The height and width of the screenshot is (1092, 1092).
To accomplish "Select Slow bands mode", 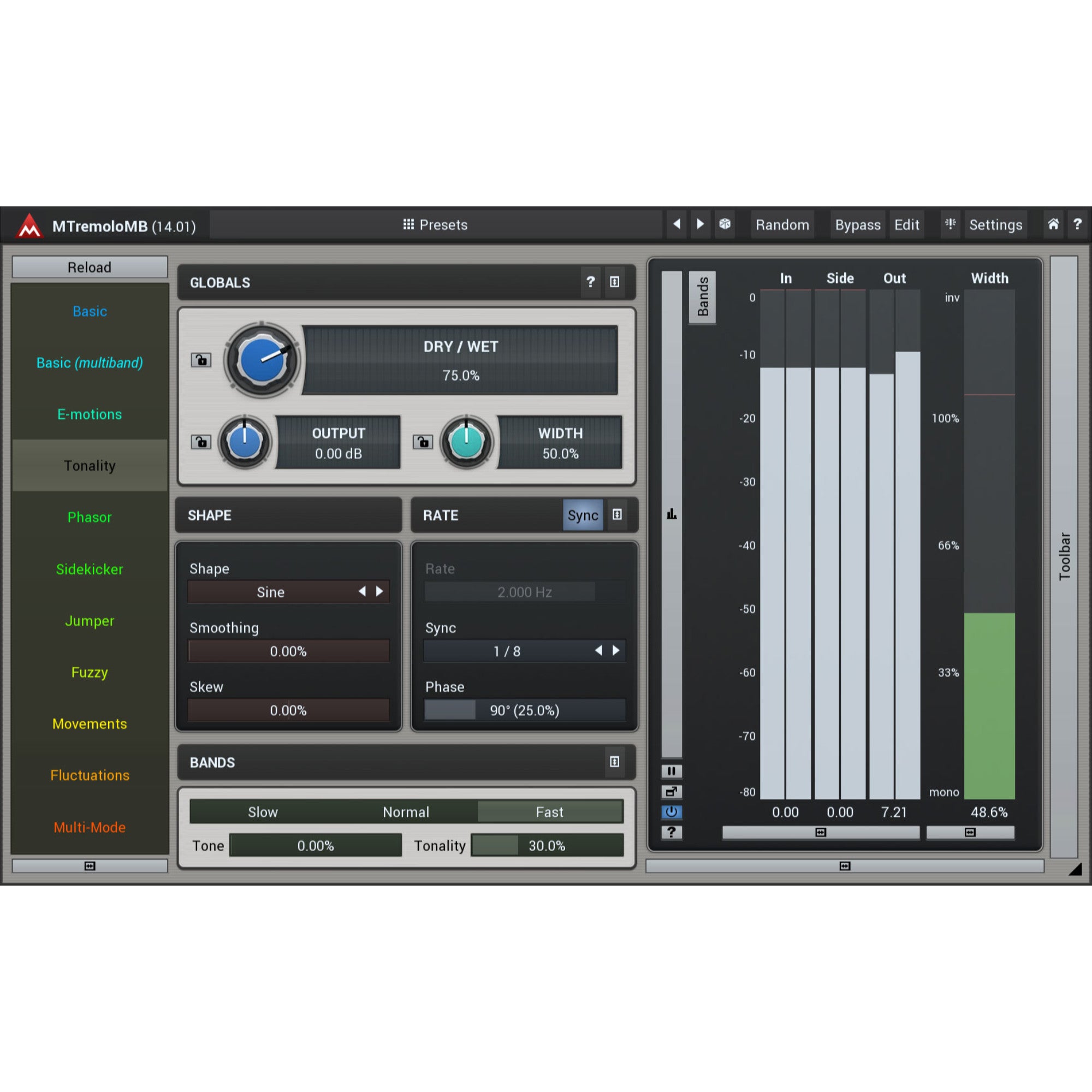I will coord(263,812).
